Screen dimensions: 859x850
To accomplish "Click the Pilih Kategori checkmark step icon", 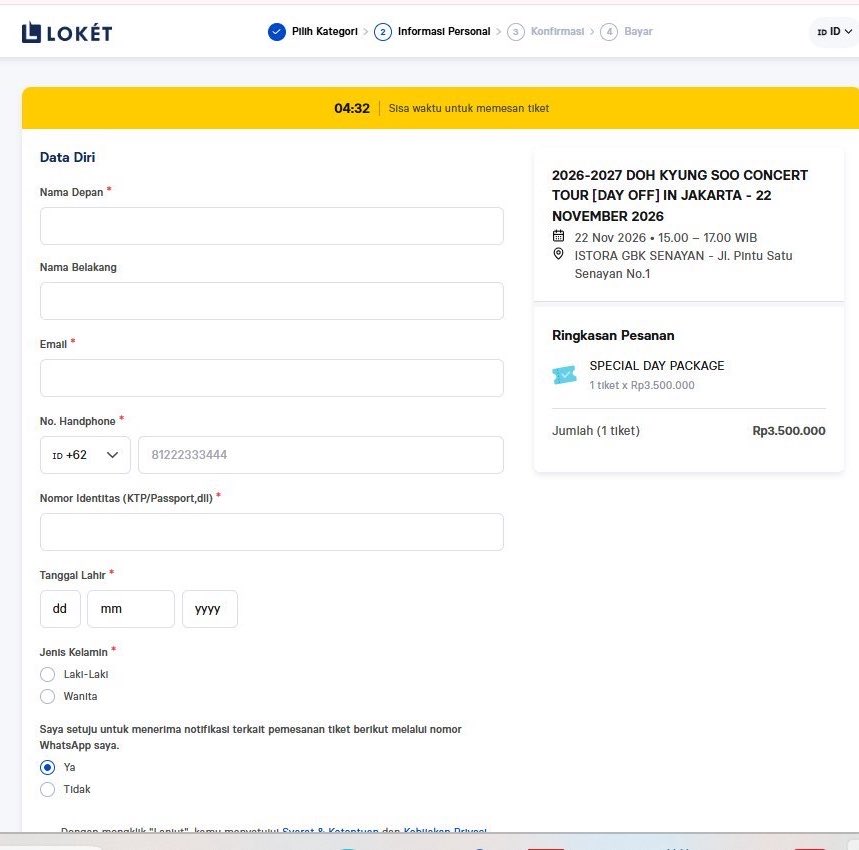I will [x=277, y=32].
